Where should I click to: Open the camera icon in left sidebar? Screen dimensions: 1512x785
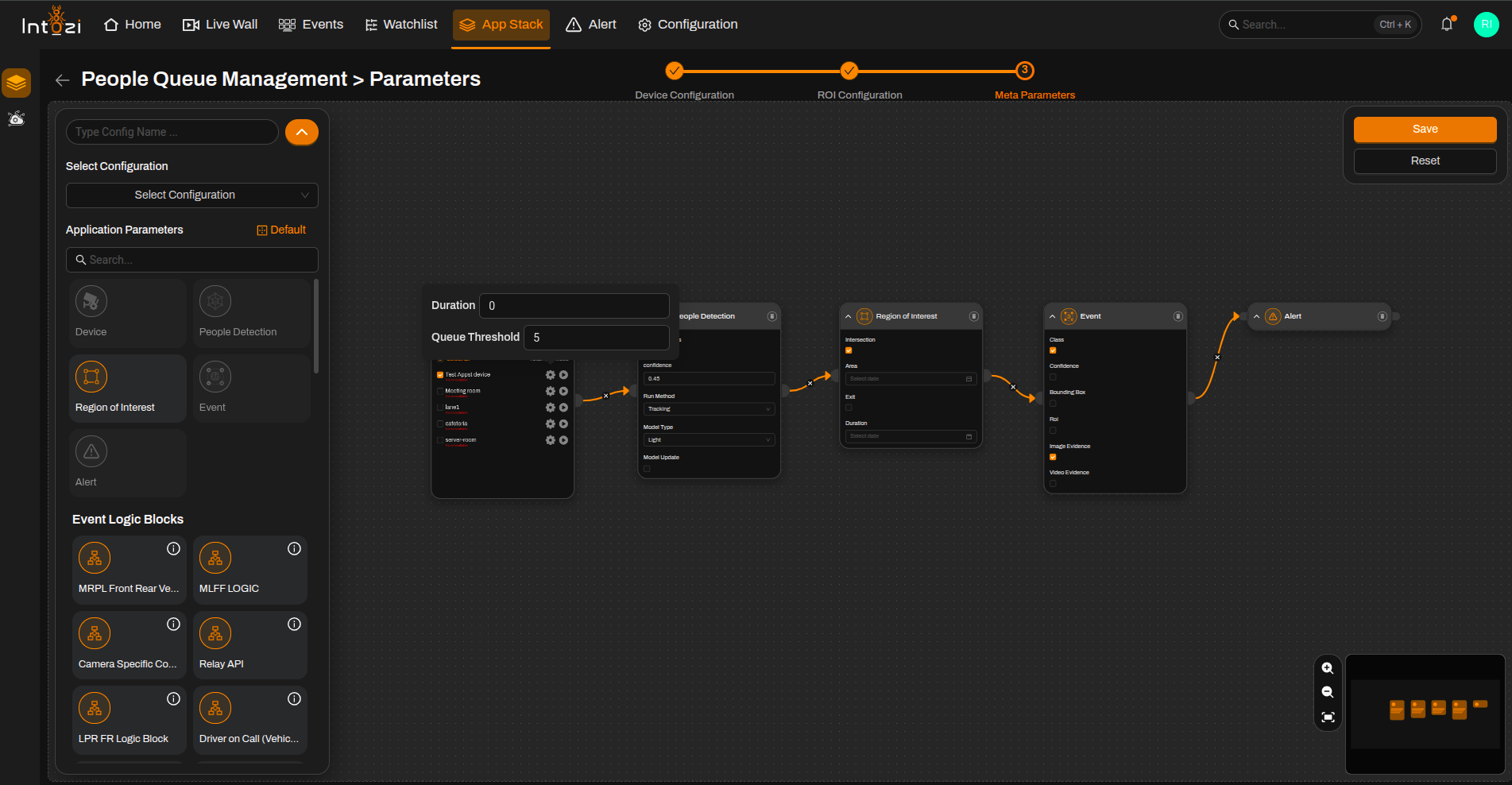click(x=17, y=119)
